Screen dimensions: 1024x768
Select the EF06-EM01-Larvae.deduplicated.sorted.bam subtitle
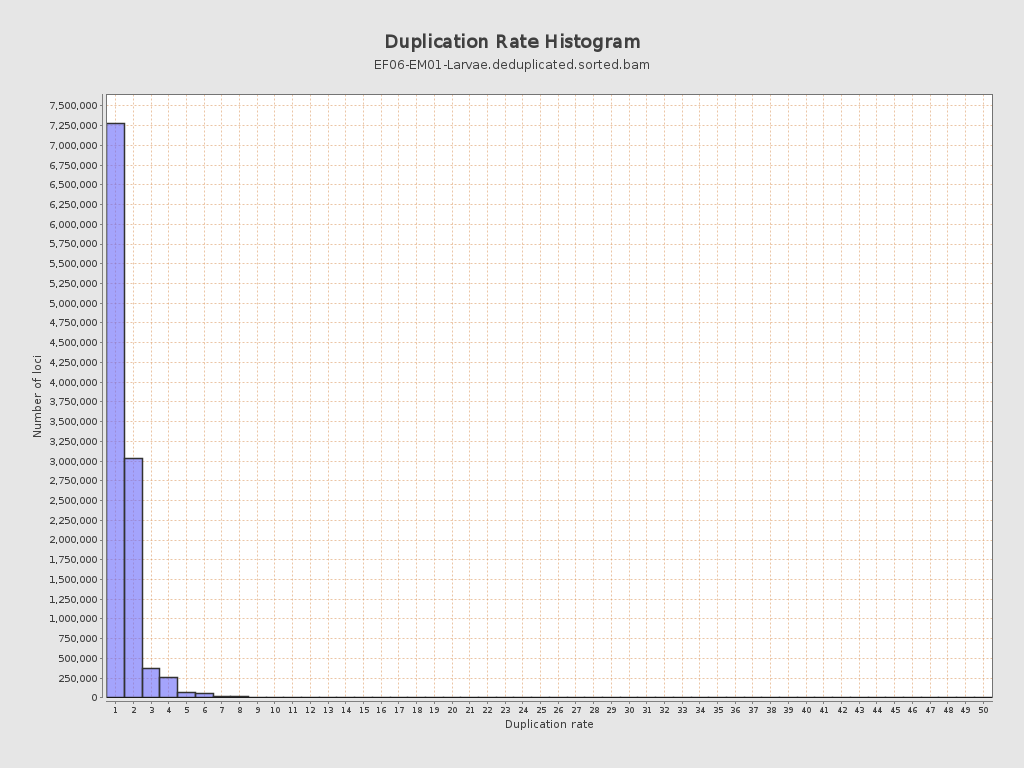click(511, 65)
